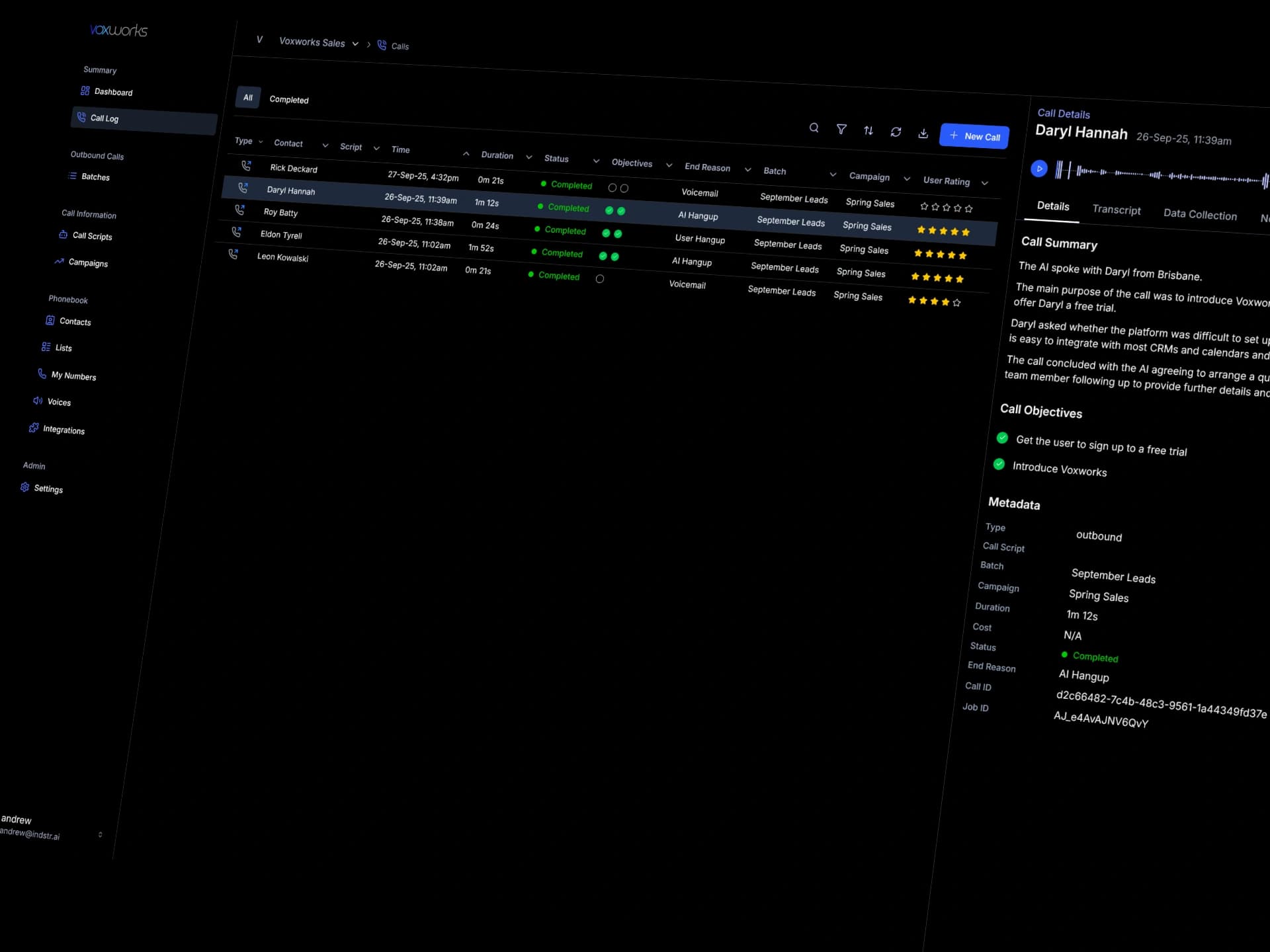Refresh the call list
The width and height of the screenshot is (1270, 952).
896,132
